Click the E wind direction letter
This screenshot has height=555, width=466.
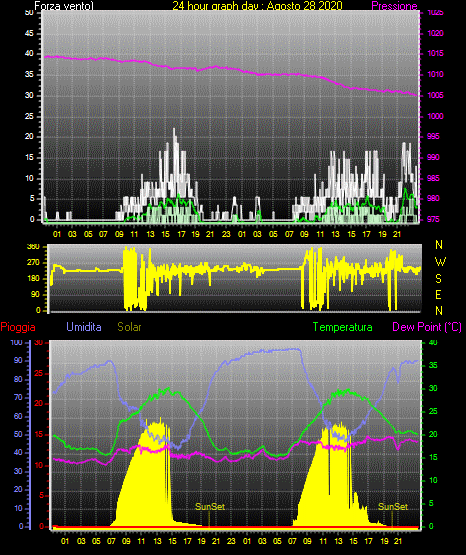(x=438, y=294)
